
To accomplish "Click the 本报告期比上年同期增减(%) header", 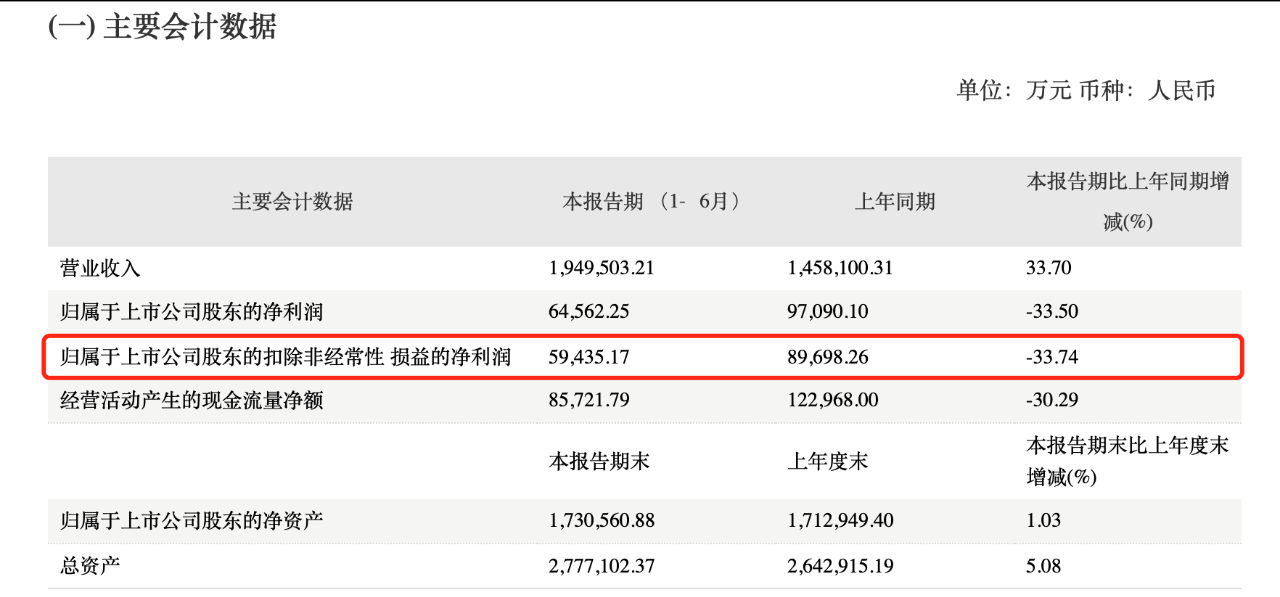I will point(1128,202).
